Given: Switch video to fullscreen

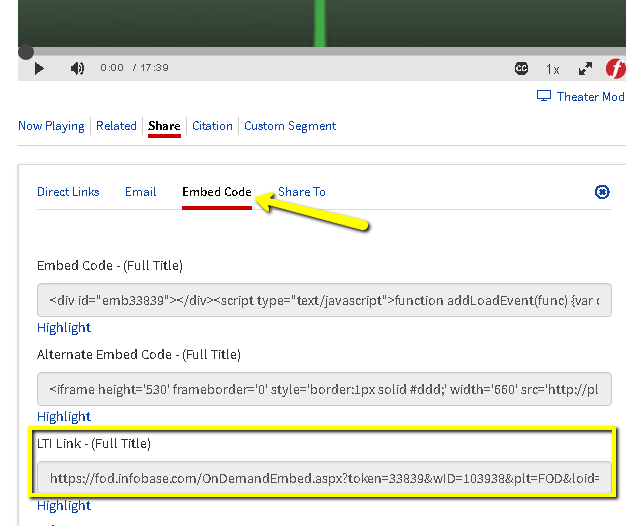Looking at the screenshot, I should [585, 69].
